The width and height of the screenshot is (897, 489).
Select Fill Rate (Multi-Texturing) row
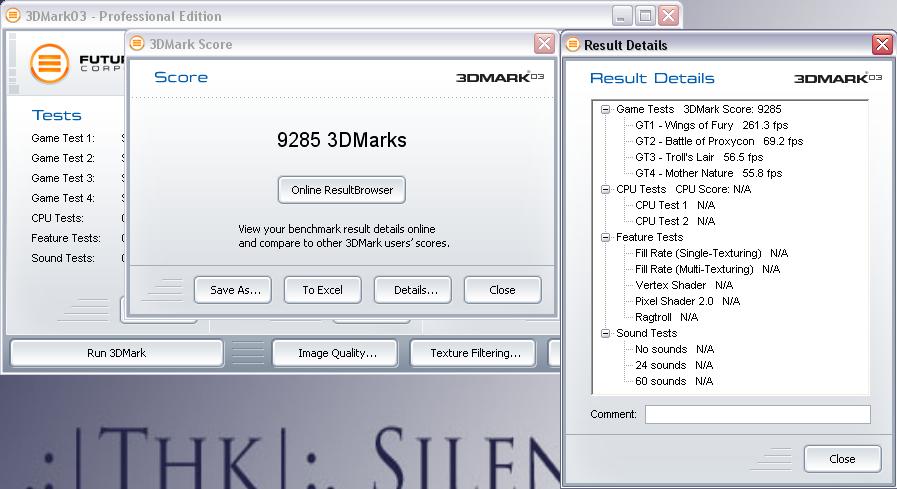707,269
